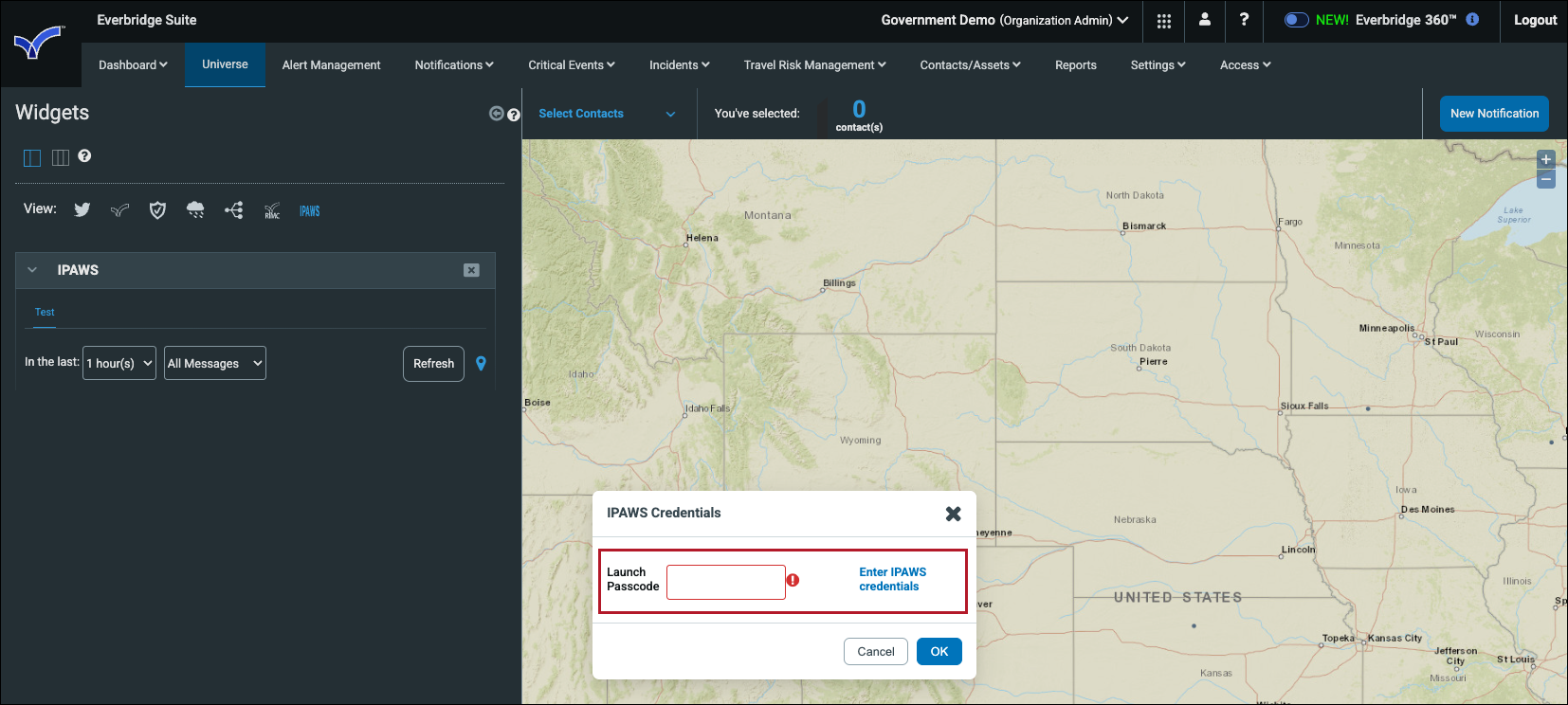Open the user profile icon
The height and width of the screenshot is (705, 1568).
pyautogui.click(x=1205, y=20)
